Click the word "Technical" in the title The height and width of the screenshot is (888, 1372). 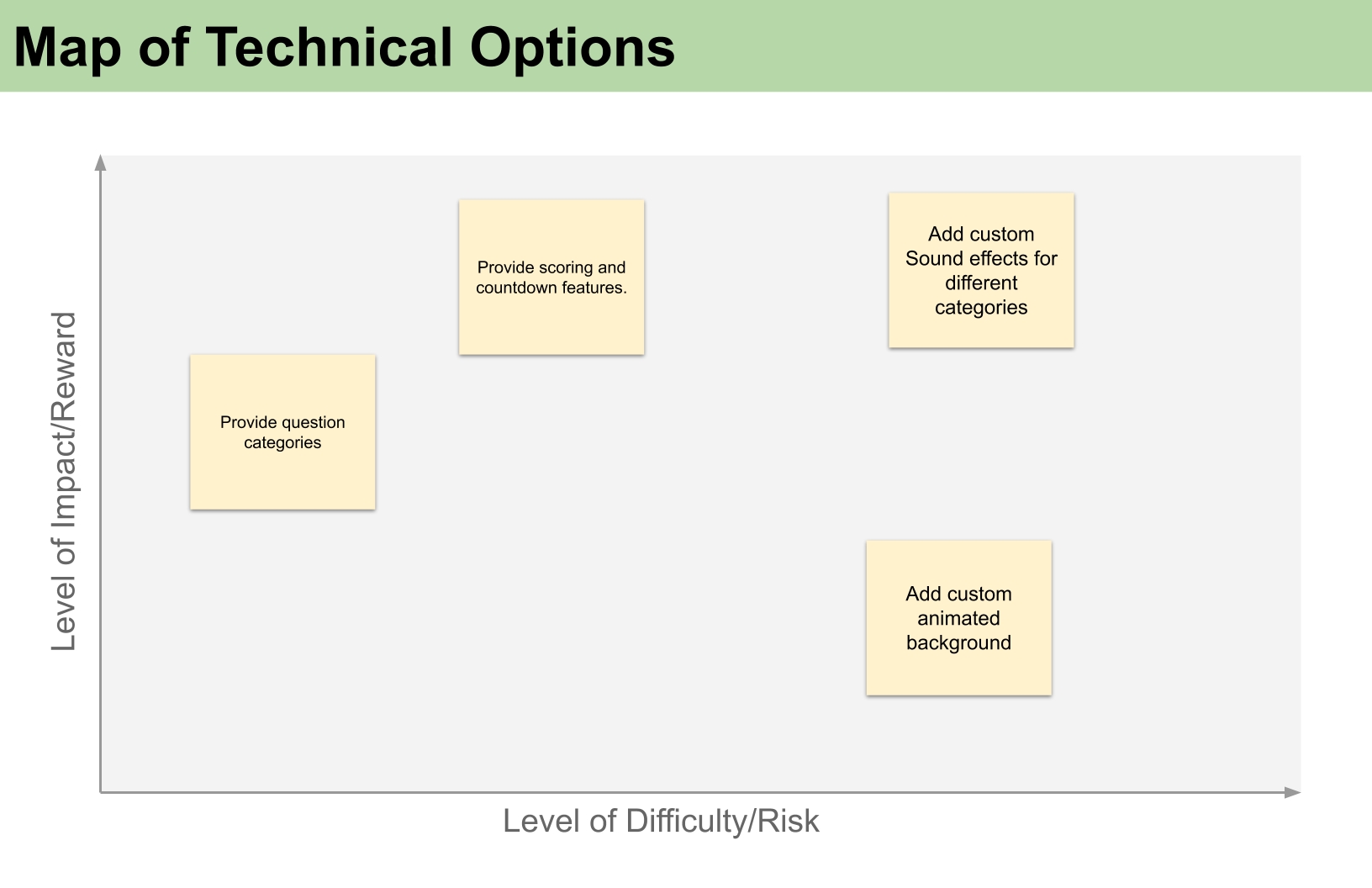[x=329, y=47]
